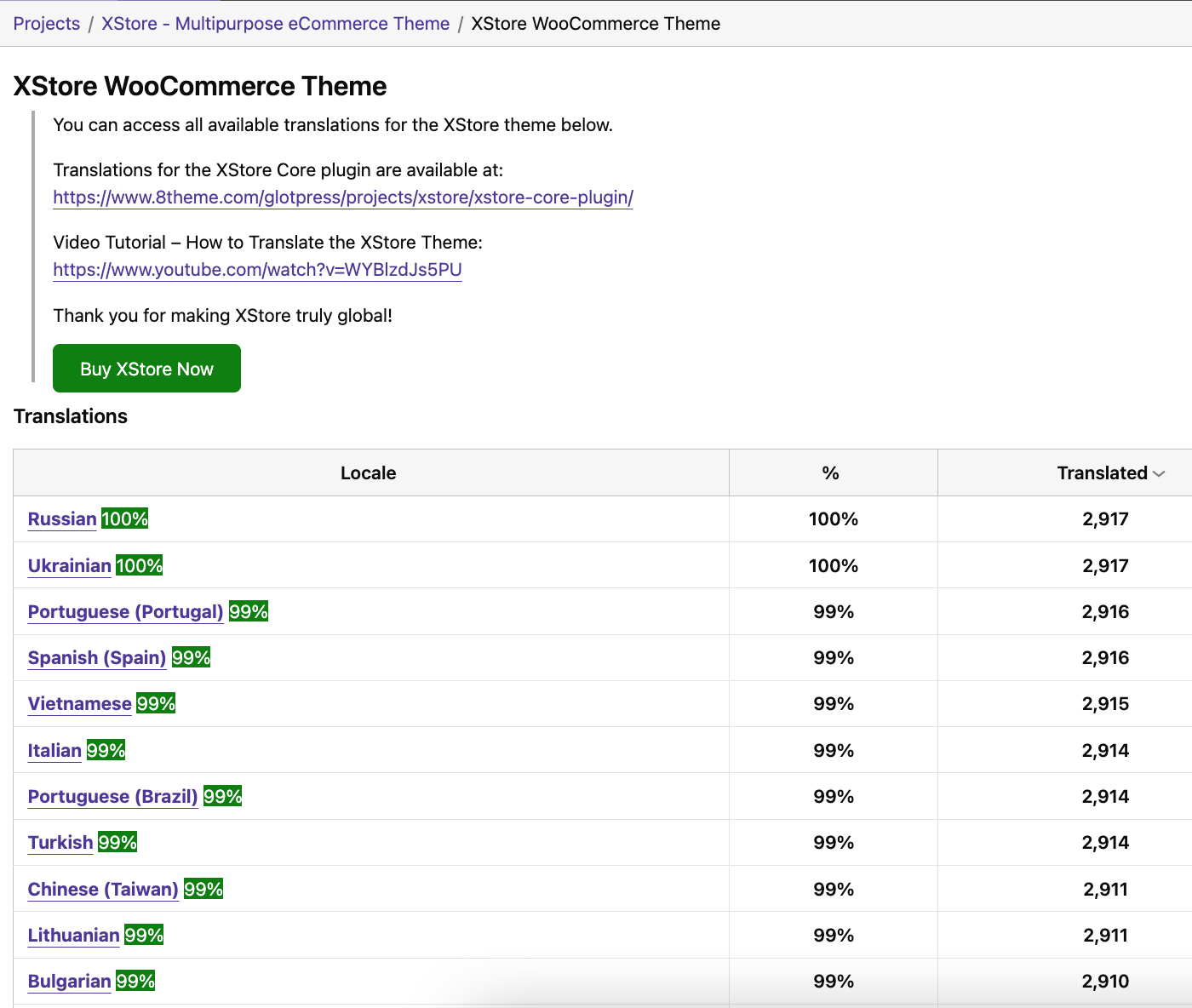The image size is (1192, 1008).
Task: Open the Italian translation set
Action: (x=54, y=751)
